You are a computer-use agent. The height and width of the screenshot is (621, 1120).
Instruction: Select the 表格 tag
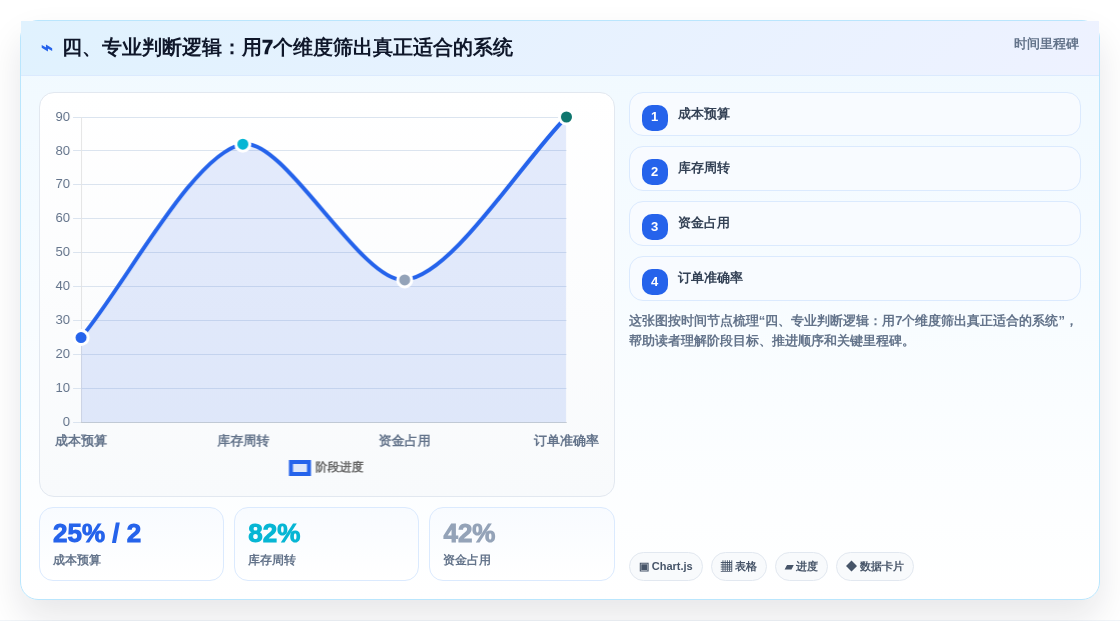[x=739, y=567]
